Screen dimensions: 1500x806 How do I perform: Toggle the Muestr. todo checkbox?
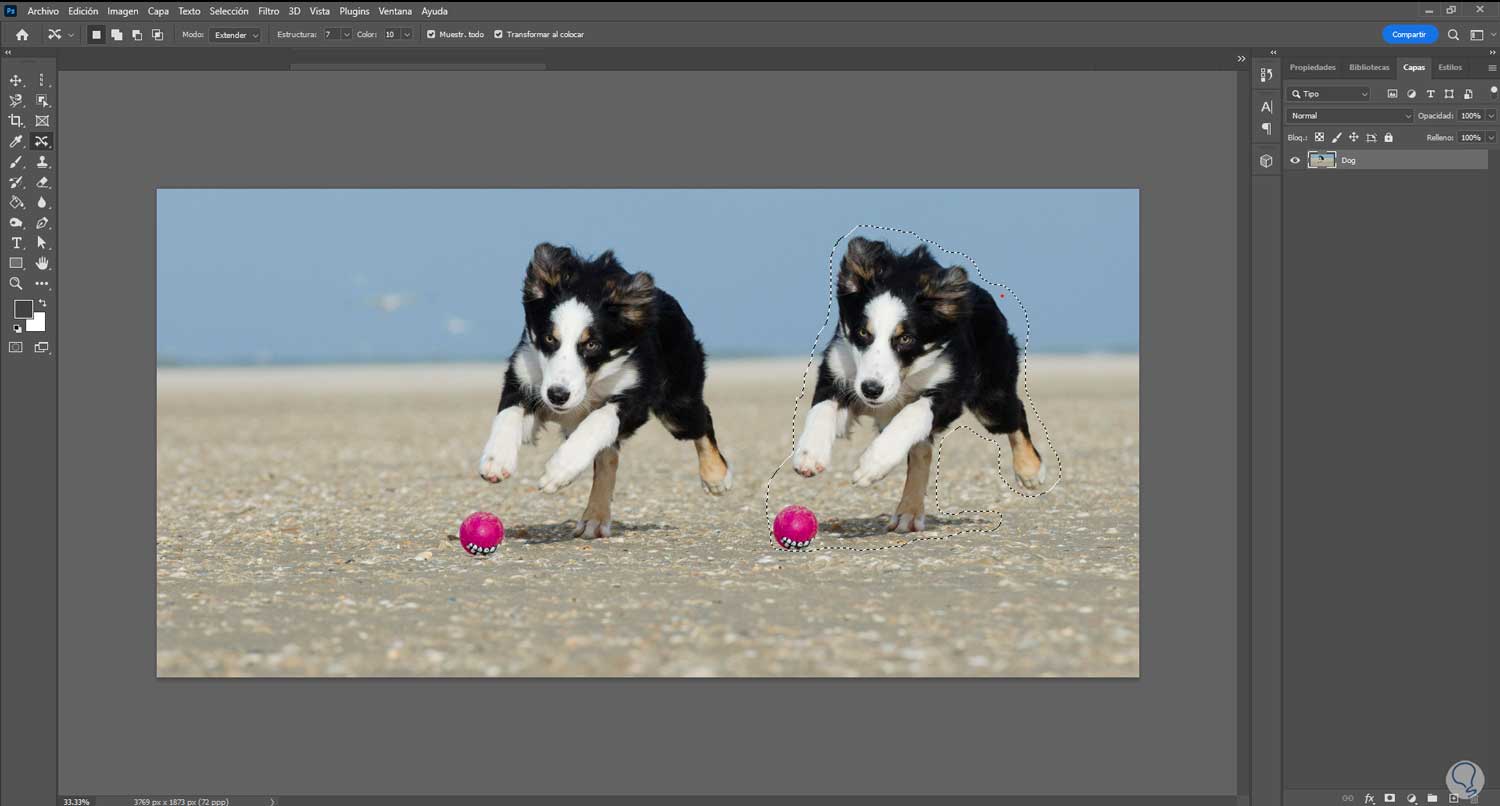(431, 34)
